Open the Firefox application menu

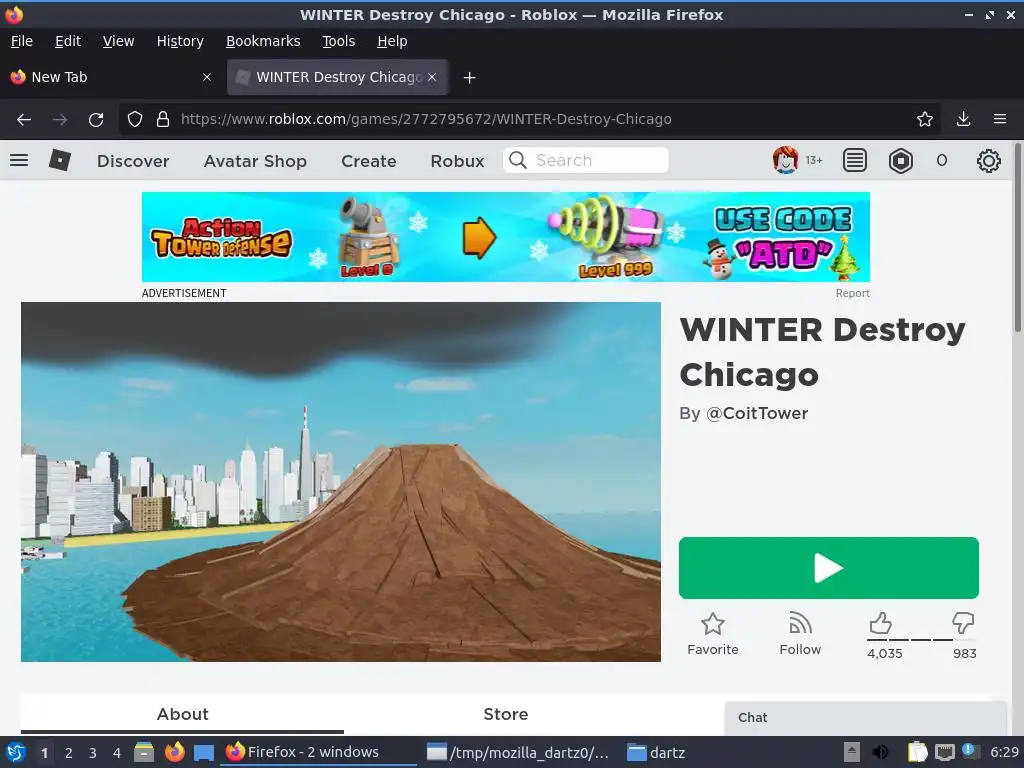[999, 119]
